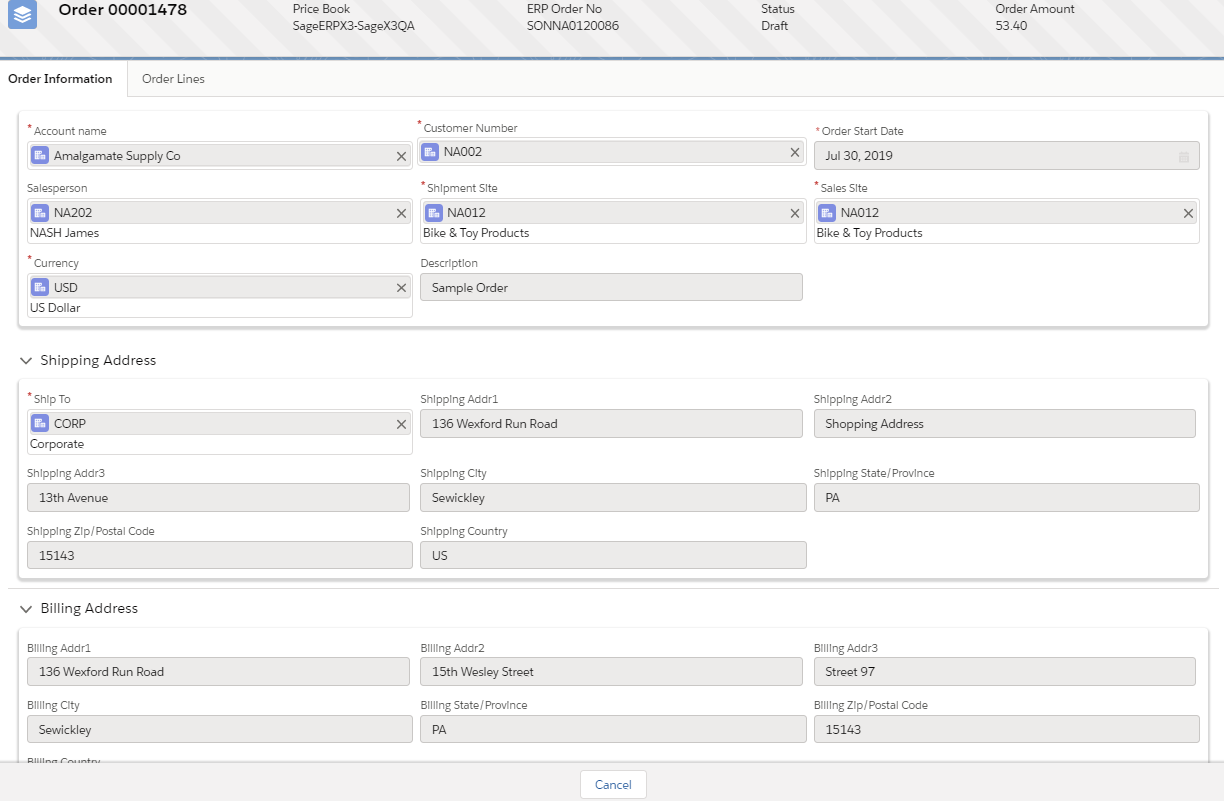The width and height of the screenshot is (1224, 802).
Task: Remove NA002 from Customer Number field
Action: [795, 152]
